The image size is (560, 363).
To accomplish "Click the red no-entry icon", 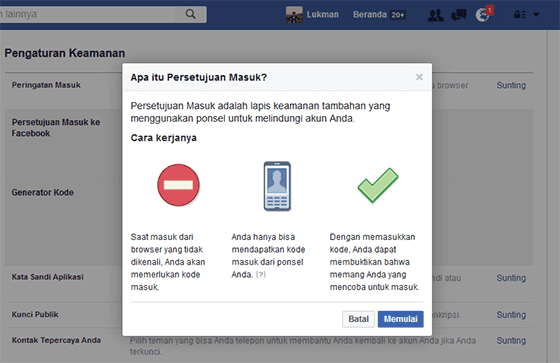I will 179,185.
